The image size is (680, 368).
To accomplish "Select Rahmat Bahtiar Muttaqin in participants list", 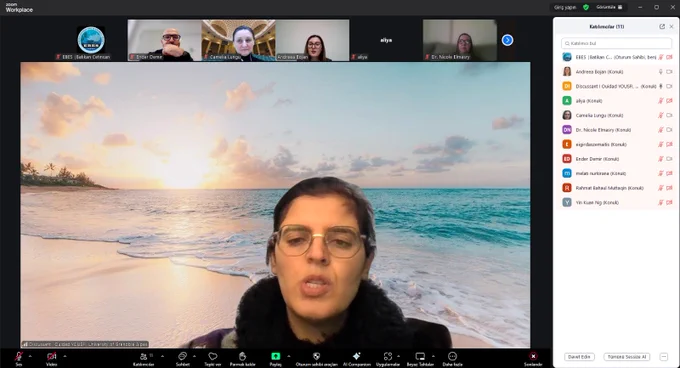I will click(x=616, y=188).
